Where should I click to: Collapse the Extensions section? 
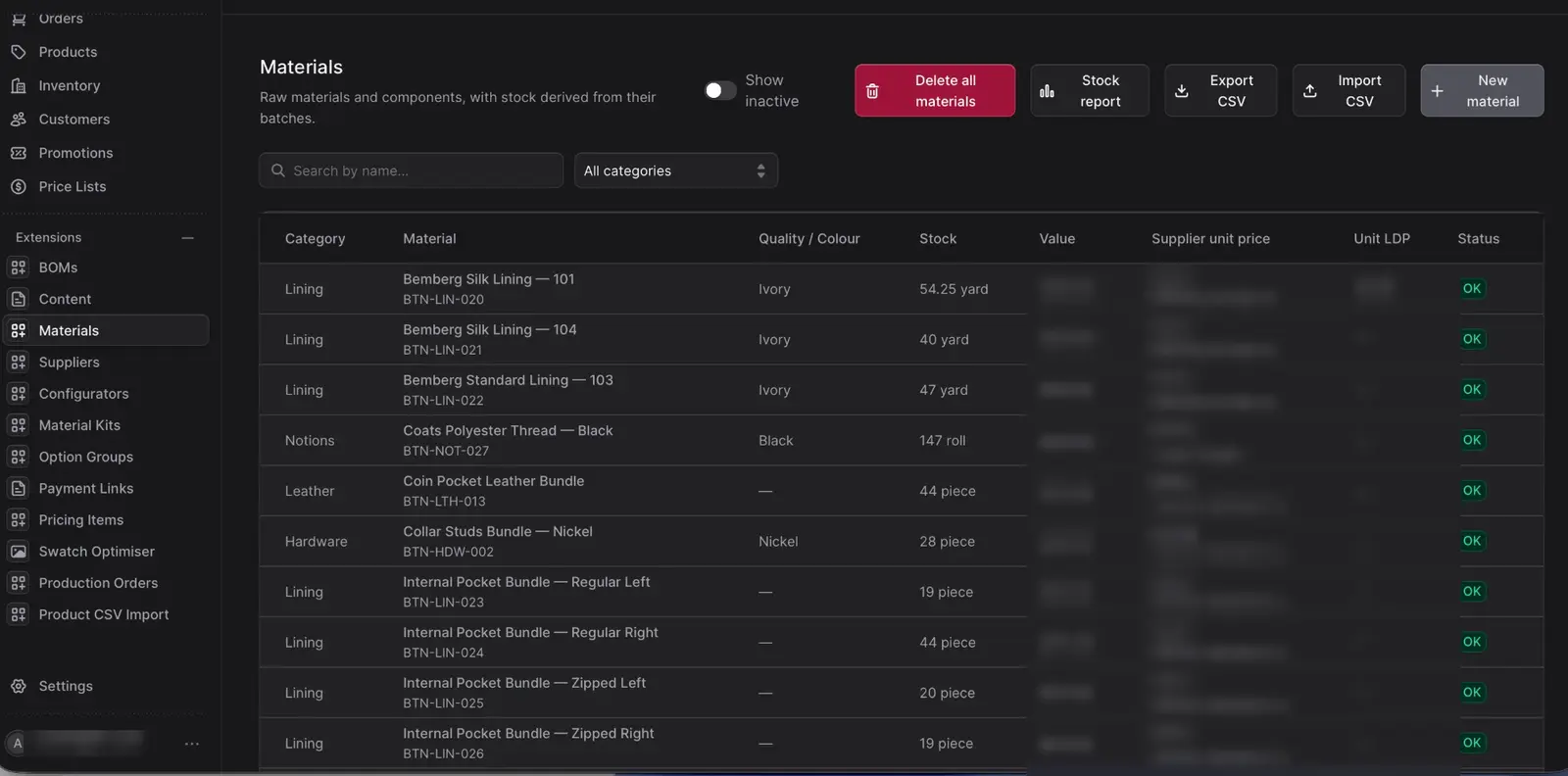point(187,238)
